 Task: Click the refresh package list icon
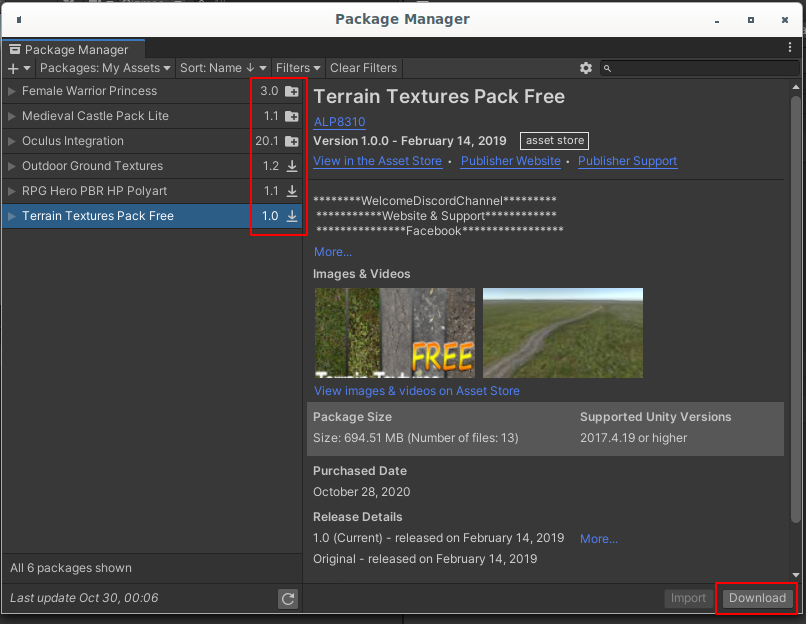[x=287, y=598]
